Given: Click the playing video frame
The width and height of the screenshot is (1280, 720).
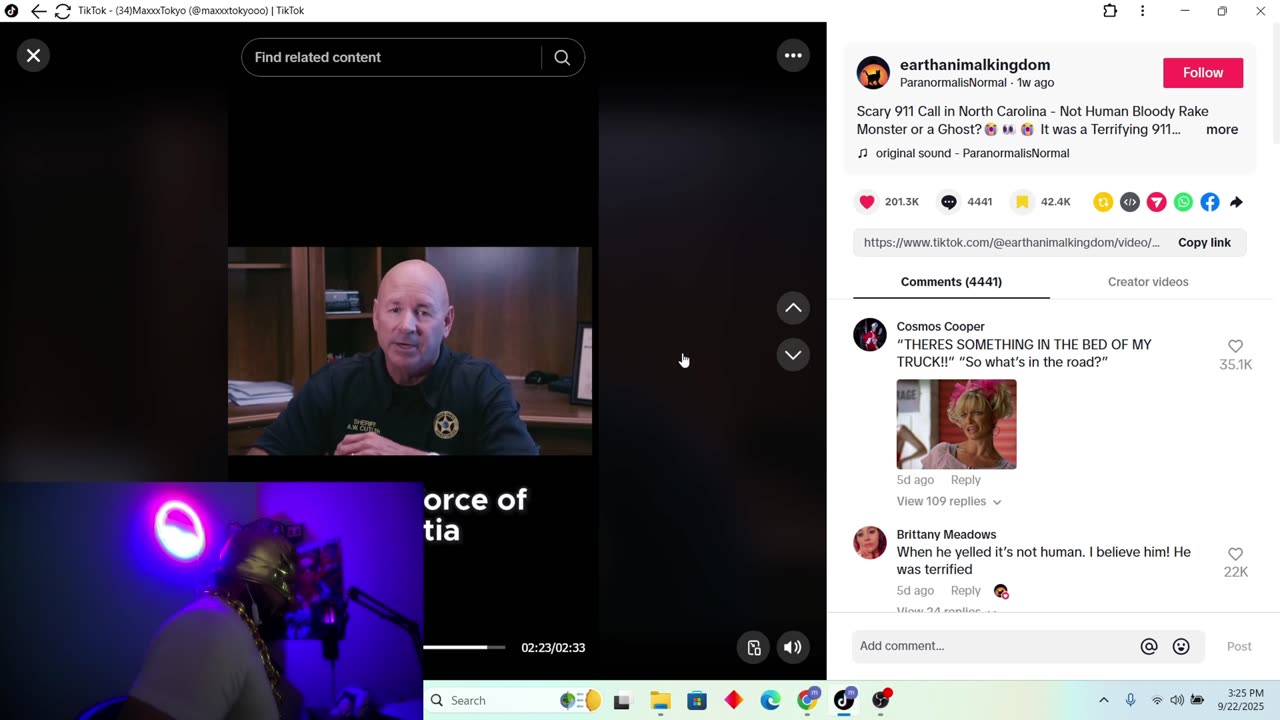Looking at the screenshot, I should click(x=410, y=351).
